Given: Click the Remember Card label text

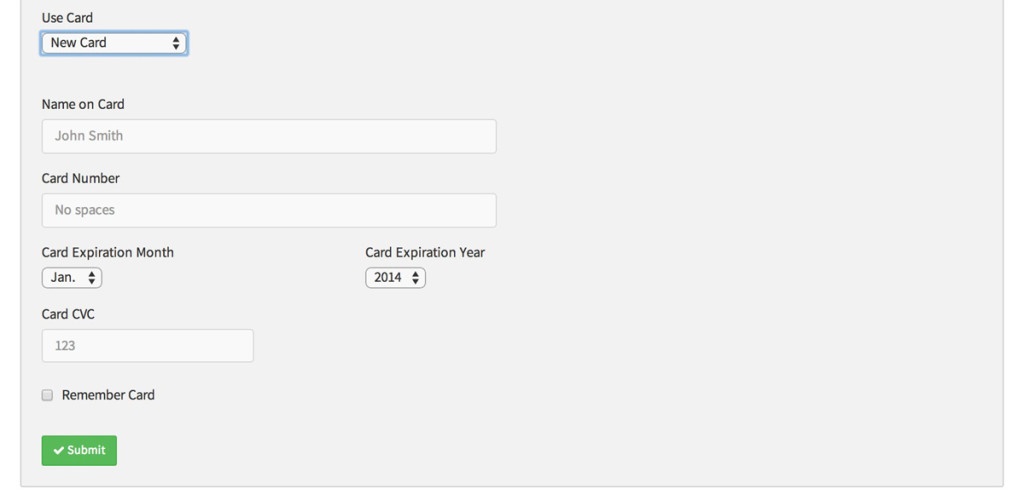Looking at the screenshot, I should pyautogui.click(x=108, y=395).
